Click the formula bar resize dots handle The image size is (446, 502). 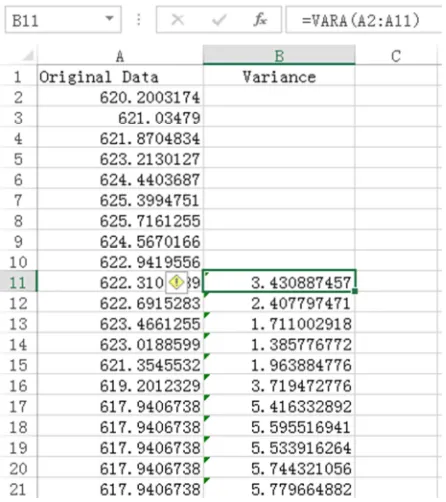click(x=139, y=20)
